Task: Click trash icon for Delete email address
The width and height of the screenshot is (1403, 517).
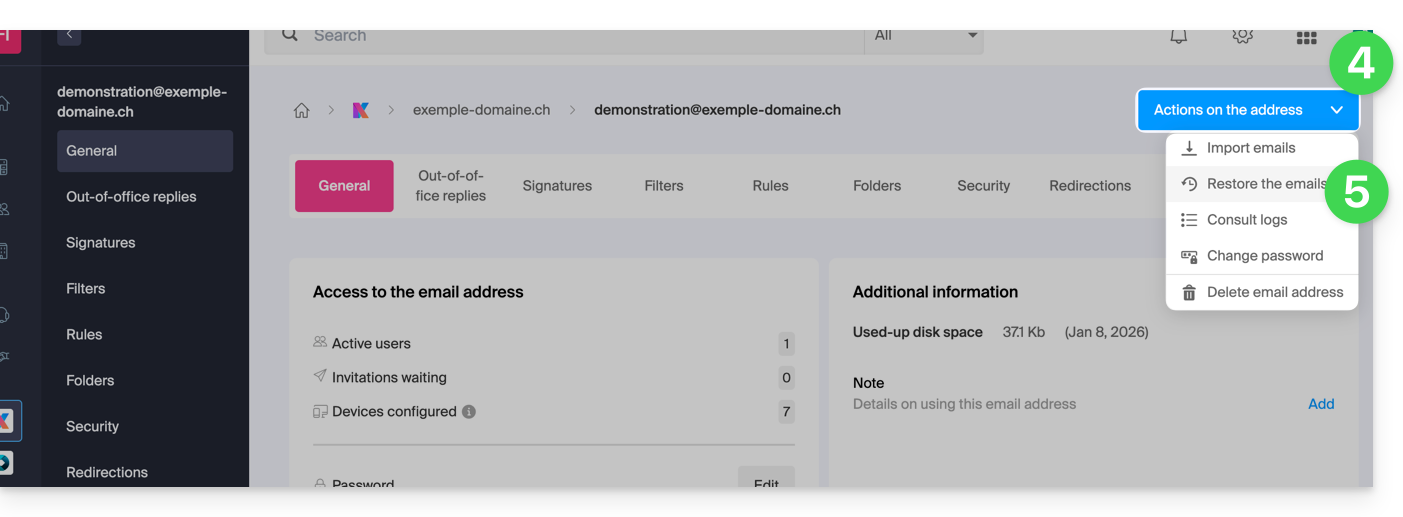Action: pyautogui.click(x=1189, y=292)
